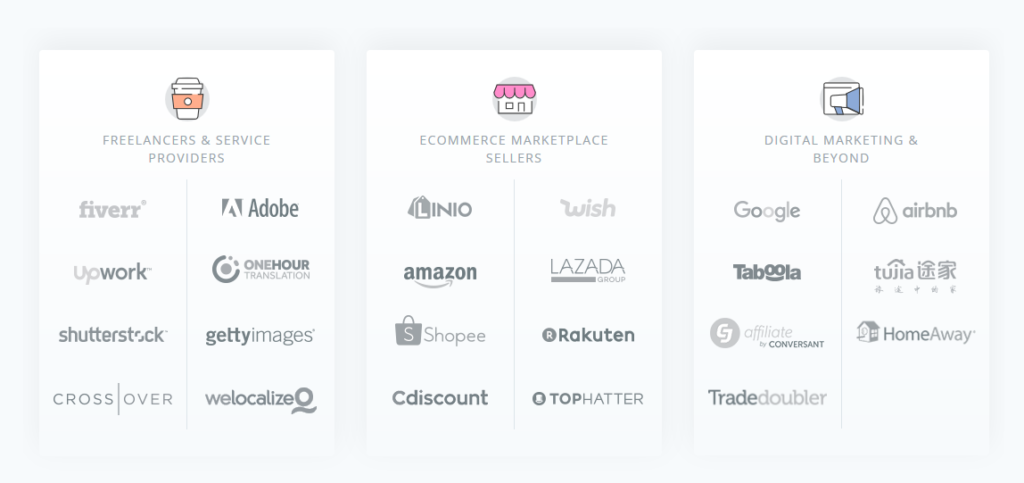This screenshot has width=1024, height=483.
Task: Open the Google logo
Action: pos(767,211)
